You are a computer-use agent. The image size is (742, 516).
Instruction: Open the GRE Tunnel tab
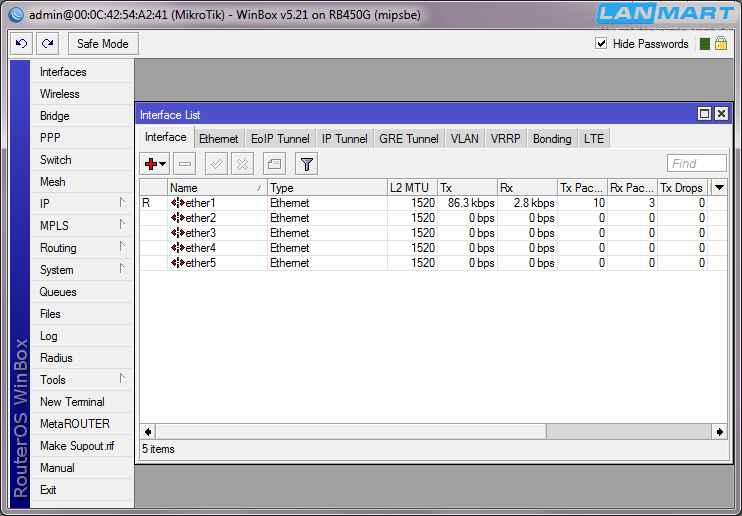coord(409,139)
